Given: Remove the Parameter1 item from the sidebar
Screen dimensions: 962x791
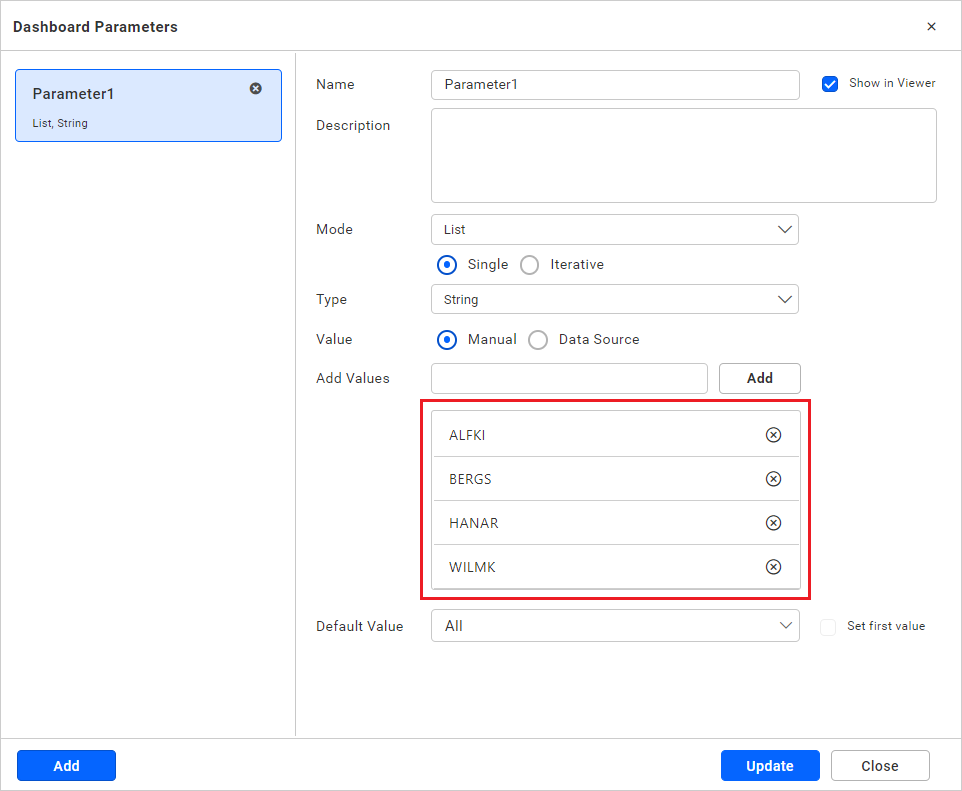Looking at the screenshot, I should [257, 88].
